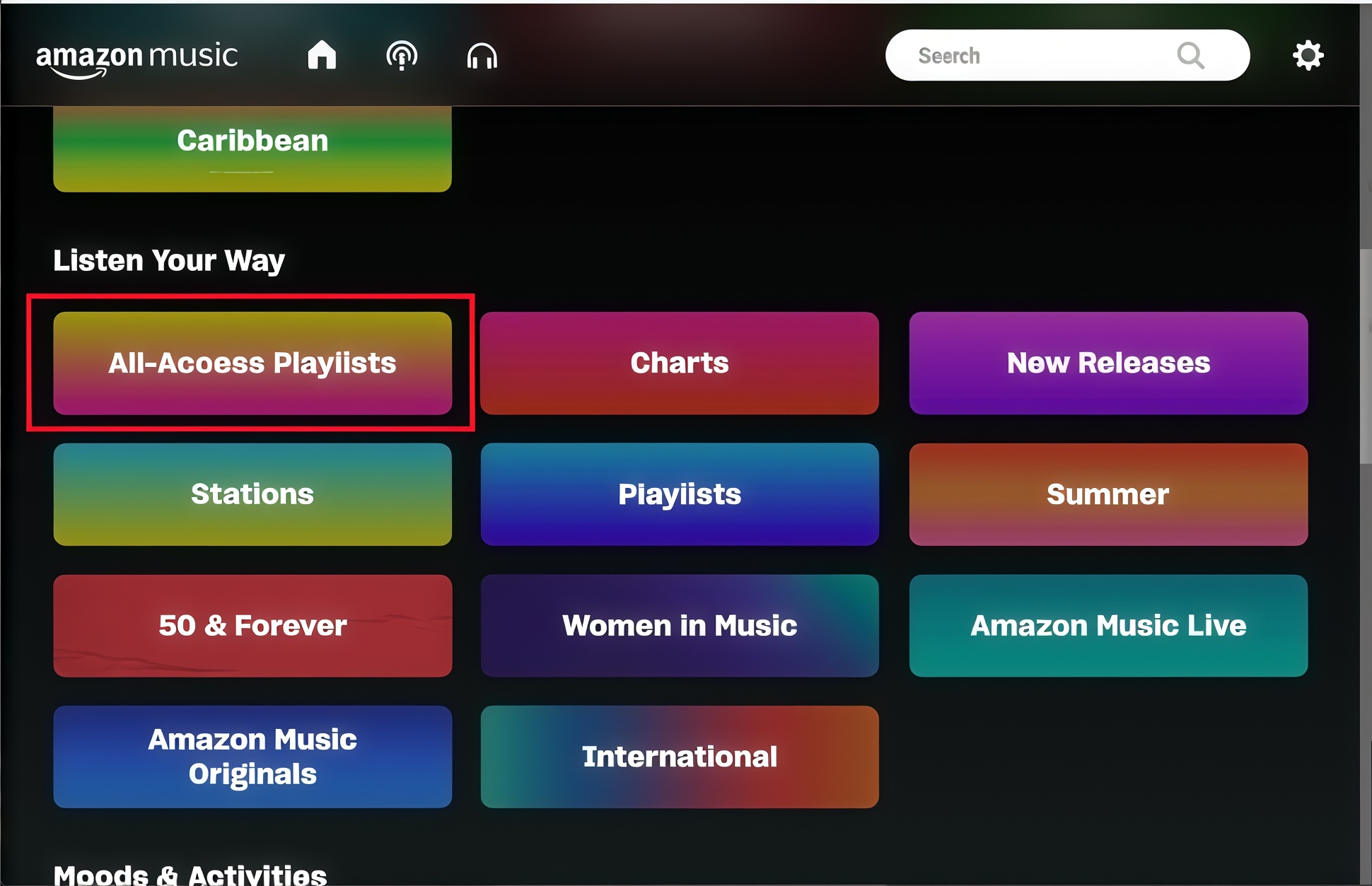Click the search magnifying glass icon

click(1190, 55)
